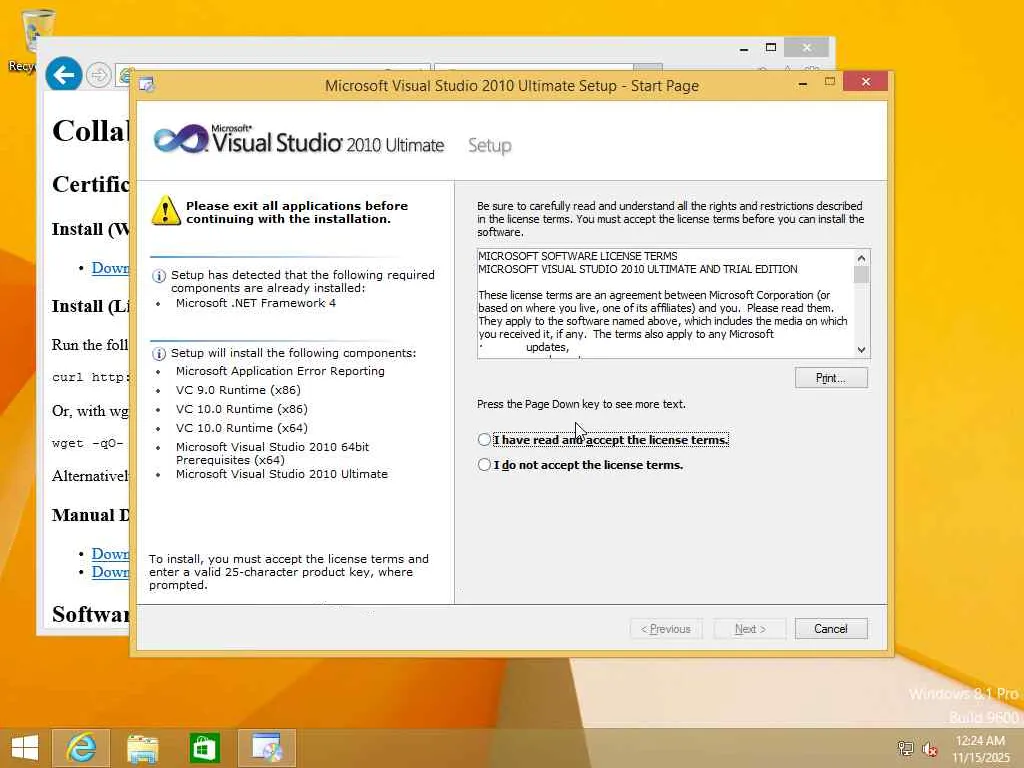The height and width of the screenshot is (768, 1024).
Task: Click 'VC 10.0 Runtime (x86)' item
Action: point(242,409)
